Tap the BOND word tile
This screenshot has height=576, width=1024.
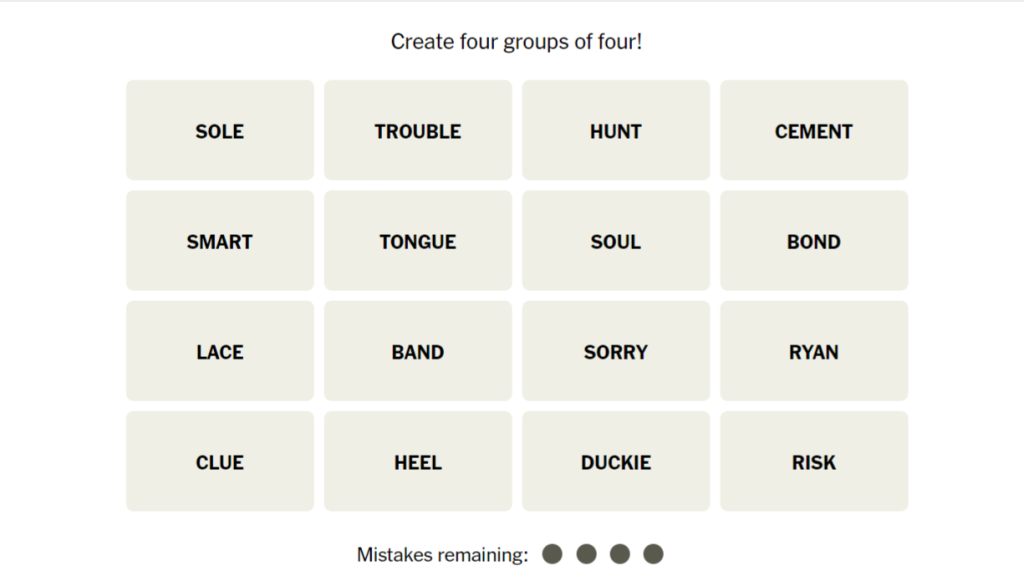[814, 241]
